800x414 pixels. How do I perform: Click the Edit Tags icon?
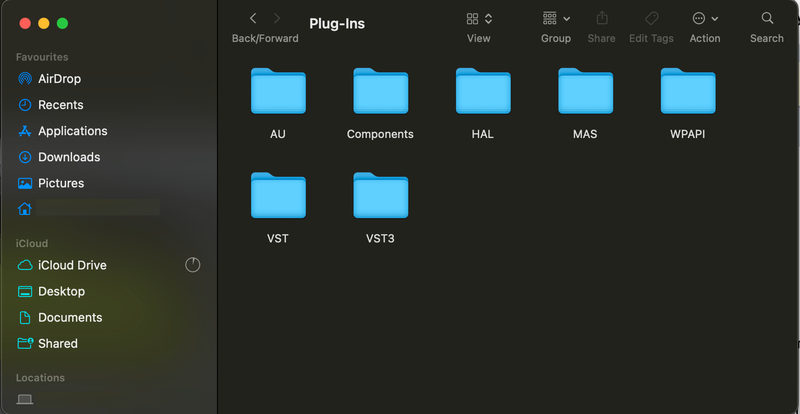651,18
